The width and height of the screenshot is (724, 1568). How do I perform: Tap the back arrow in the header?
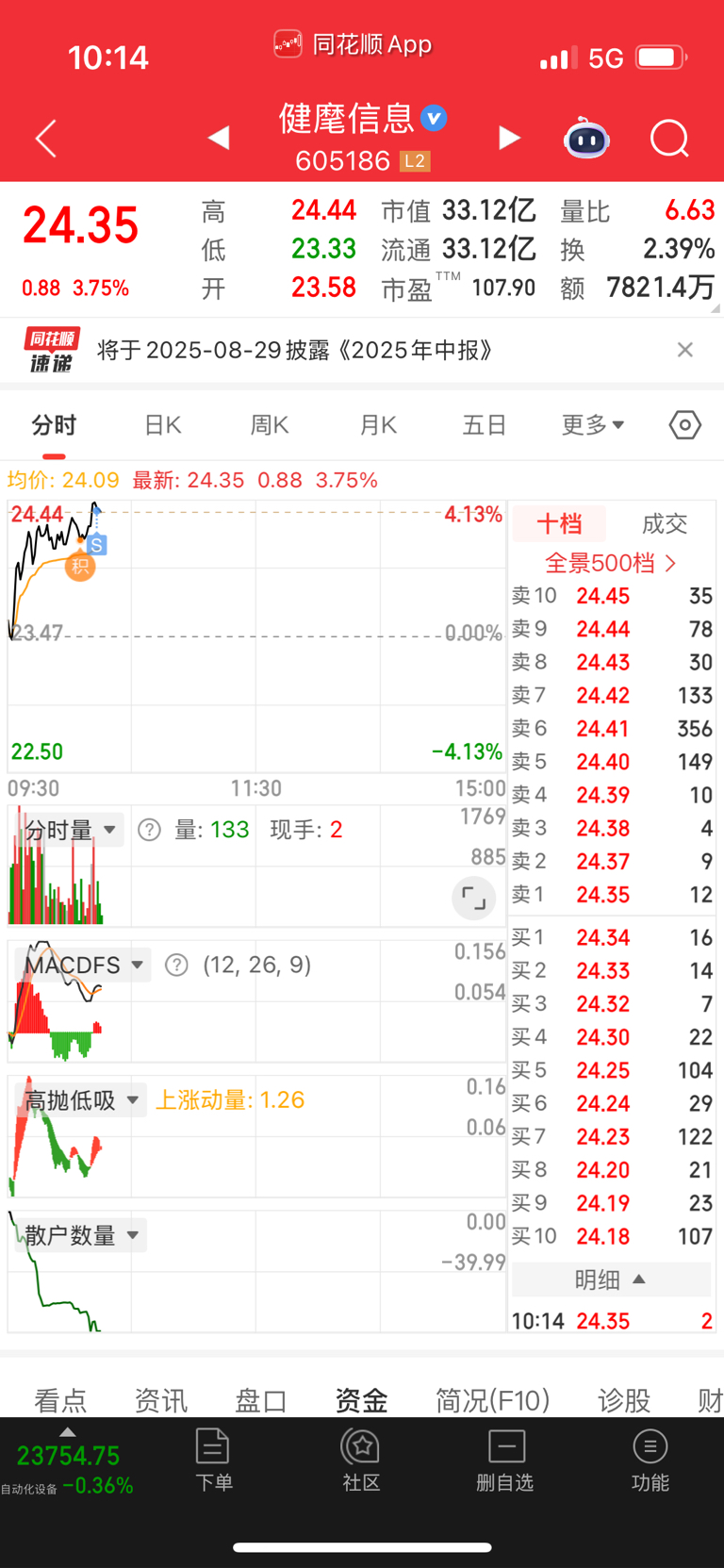point(45,139)
